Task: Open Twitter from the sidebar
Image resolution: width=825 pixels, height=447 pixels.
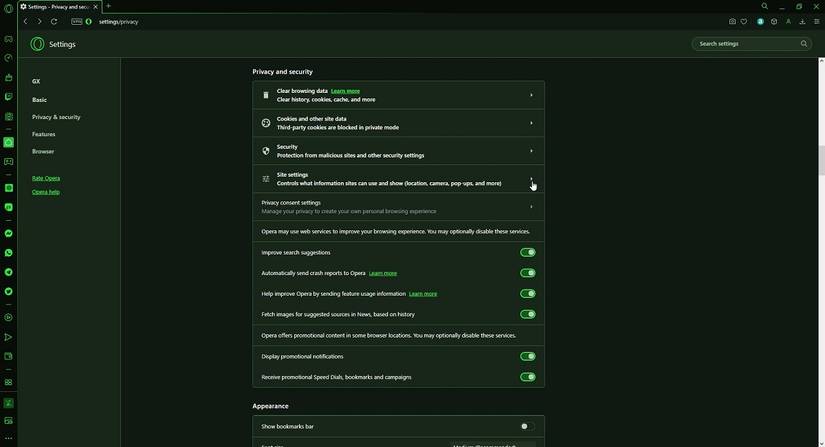Action: 8,291
